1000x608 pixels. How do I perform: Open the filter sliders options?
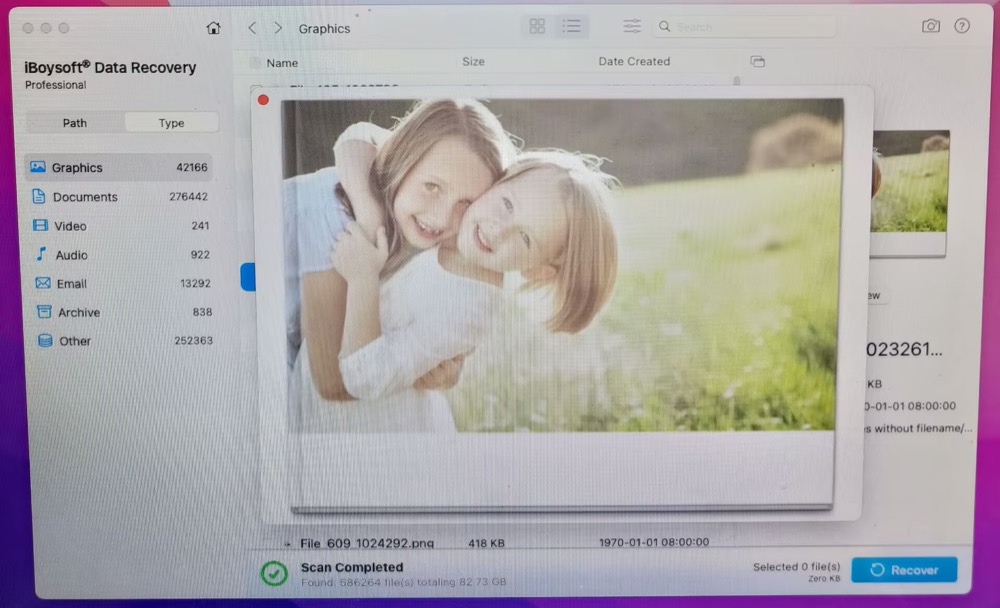632,26
